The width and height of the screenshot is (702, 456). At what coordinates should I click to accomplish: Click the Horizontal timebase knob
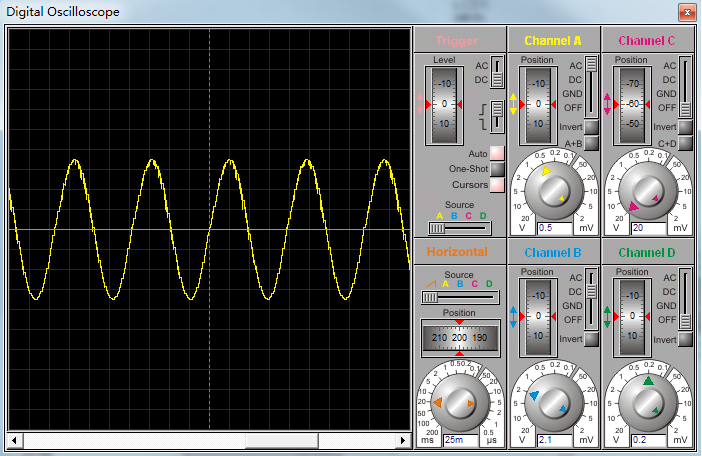click(459, 401)
